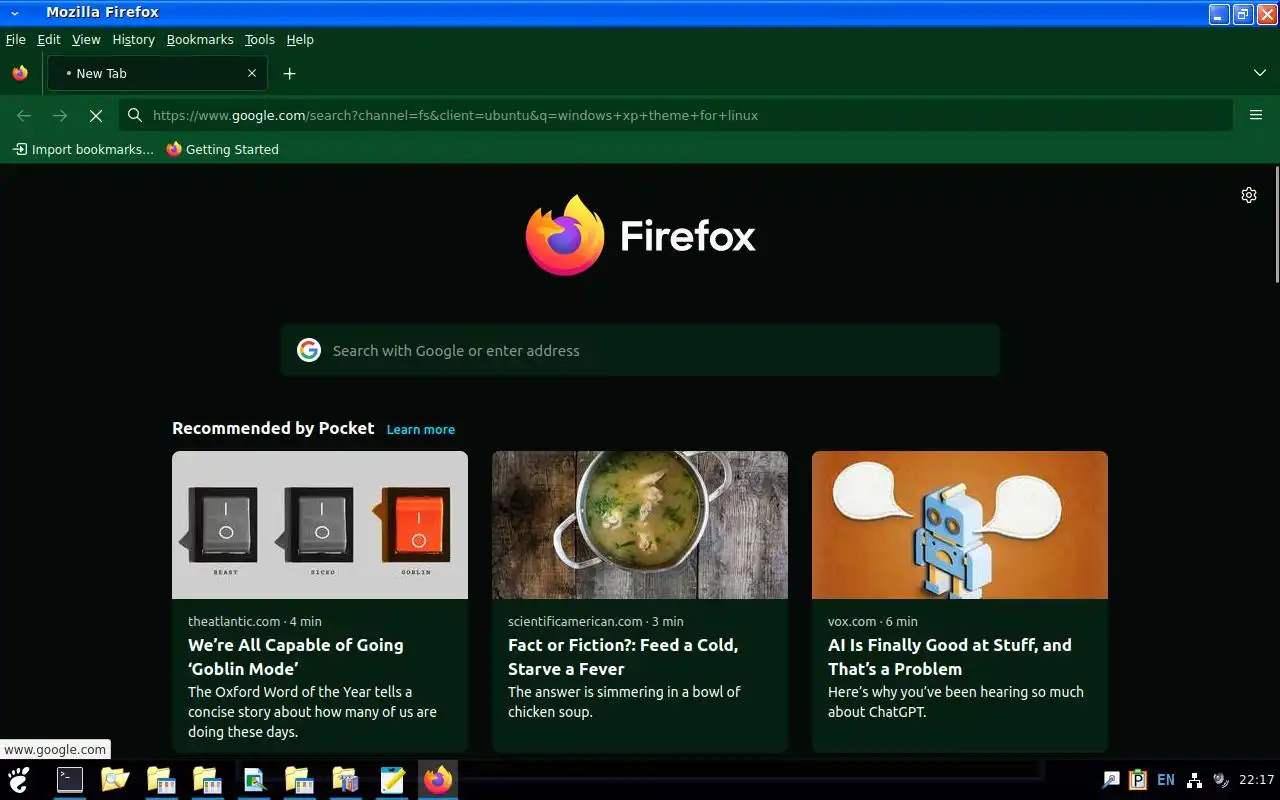Click the Firefox View icon left of tabs
The width and height of the screenshot is (1280, 800).
[x=20, y=73]
